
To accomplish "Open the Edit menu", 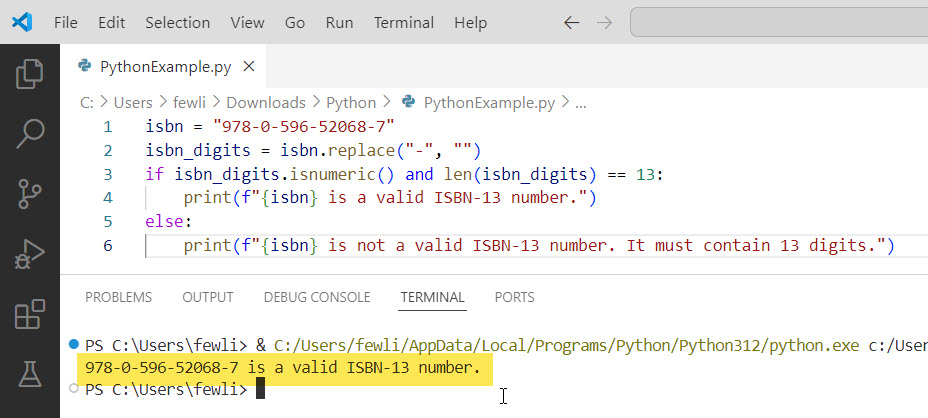I will tap(111, 22).
